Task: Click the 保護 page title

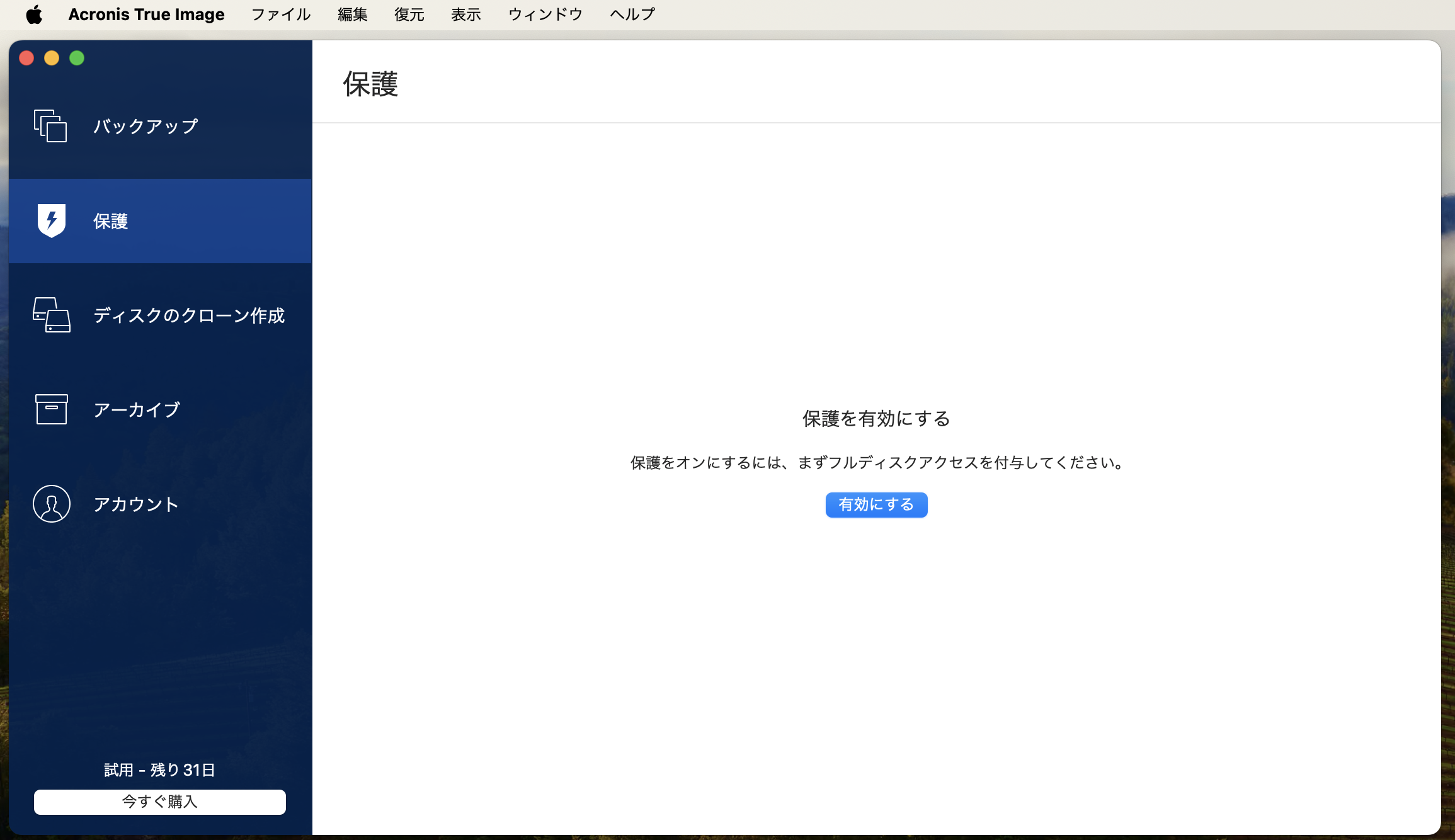Action: [x=370, y=84]
